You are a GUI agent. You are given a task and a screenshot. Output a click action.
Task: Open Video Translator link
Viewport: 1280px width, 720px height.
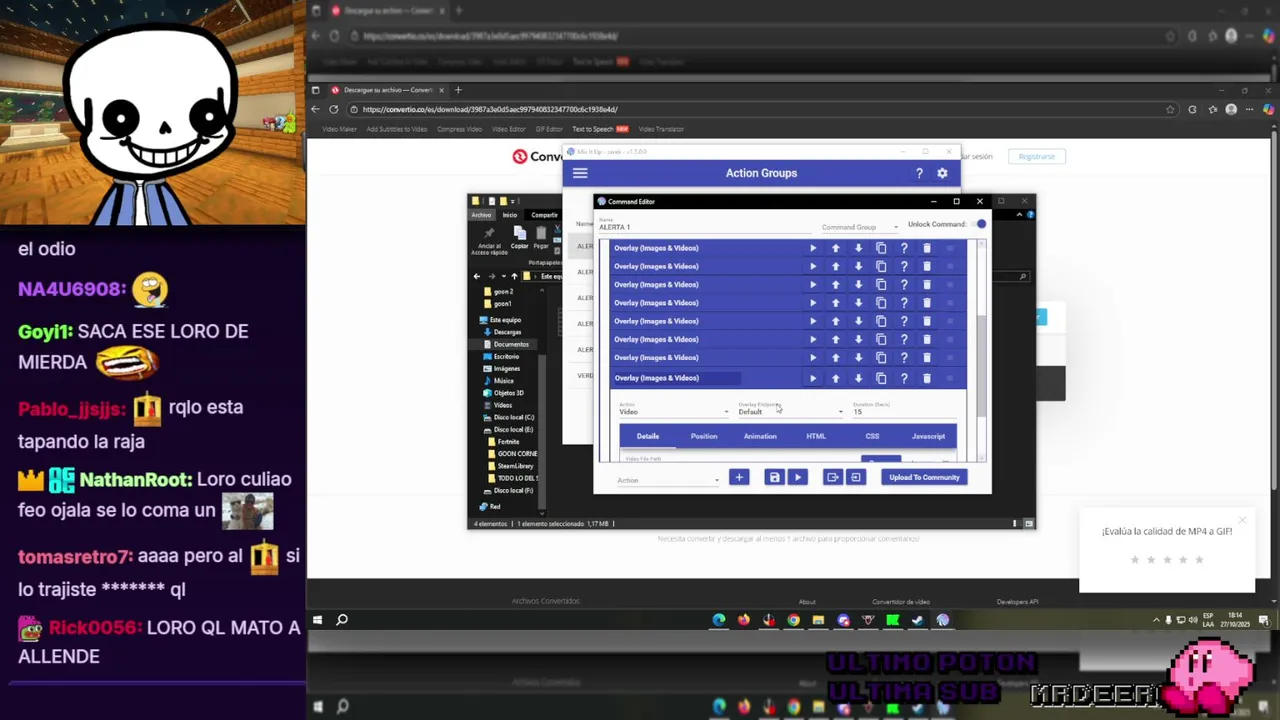[661, 129]
